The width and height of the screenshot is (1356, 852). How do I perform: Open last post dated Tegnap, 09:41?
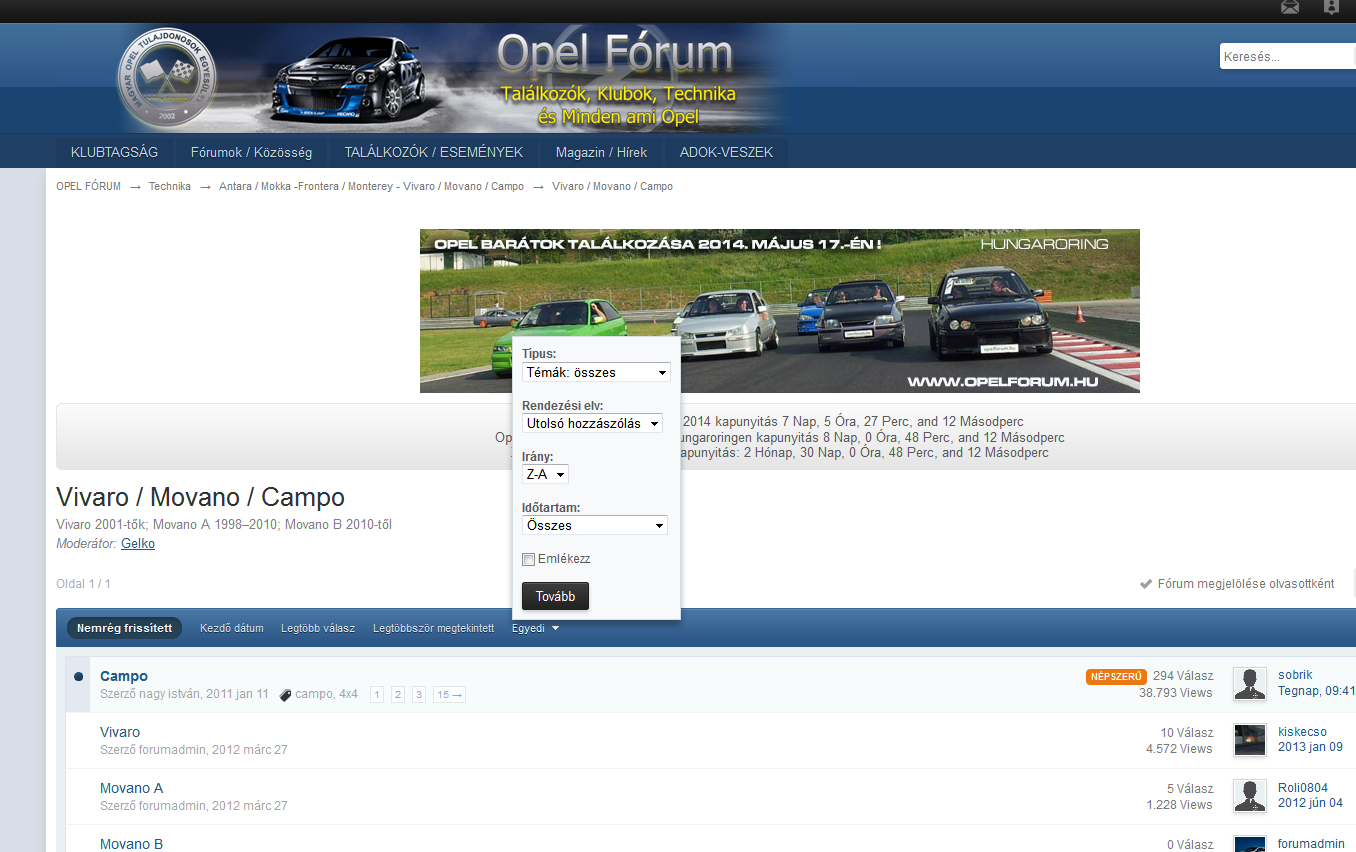coord(1317,691)
